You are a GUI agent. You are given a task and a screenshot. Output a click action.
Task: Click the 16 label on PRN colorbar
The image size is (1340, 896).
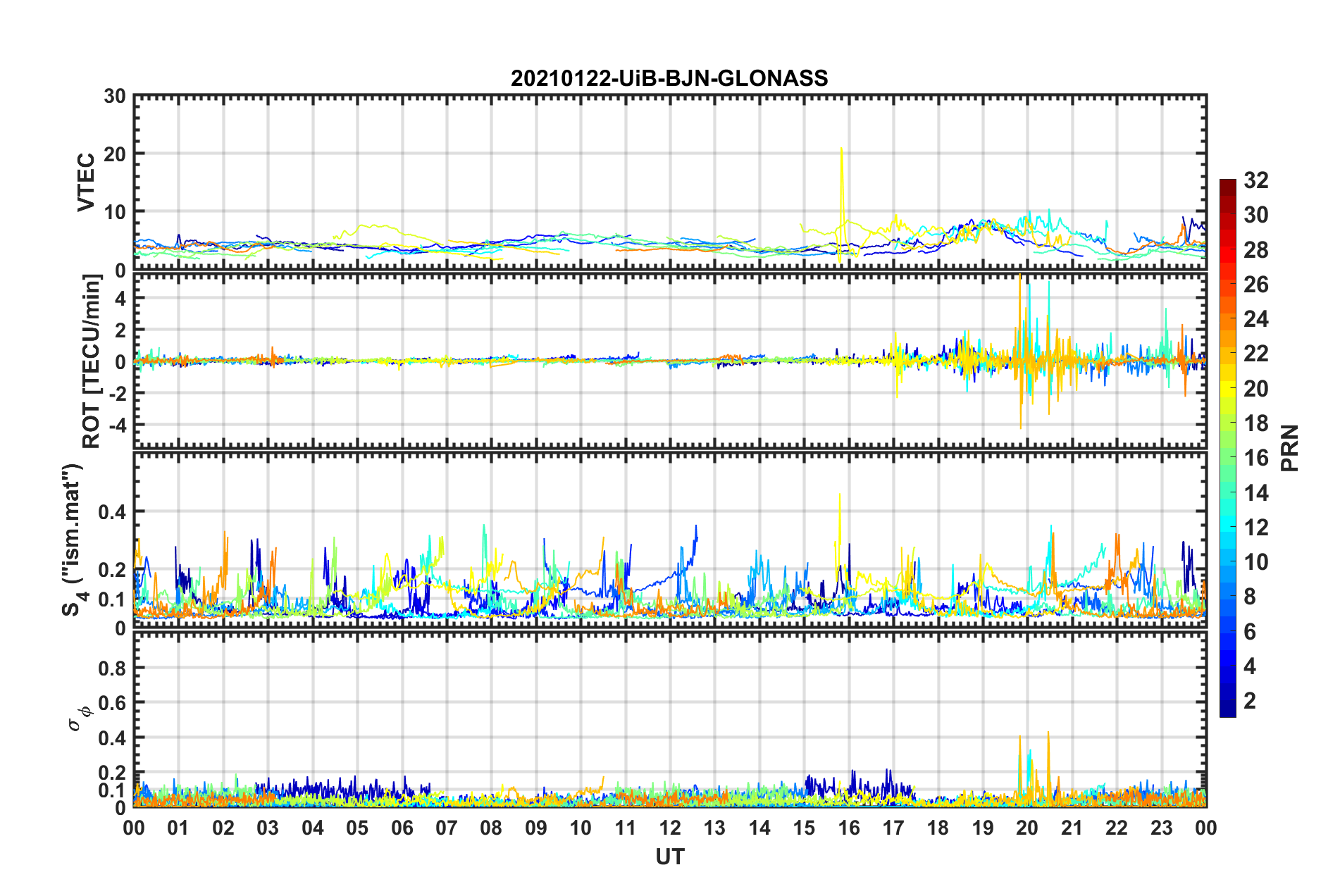1256,458
